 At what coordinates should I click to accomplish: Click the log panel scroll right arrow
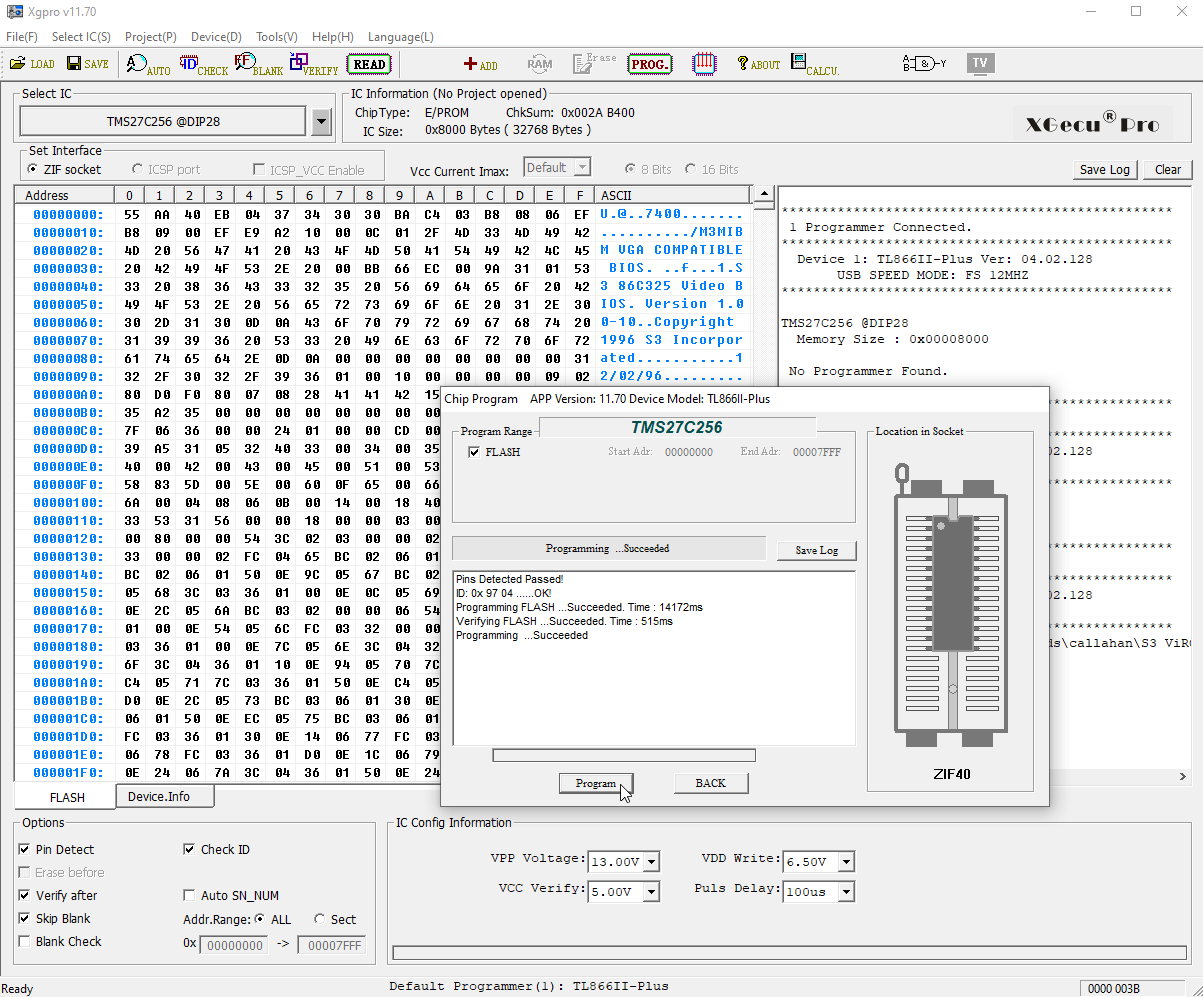(1184, 776)
